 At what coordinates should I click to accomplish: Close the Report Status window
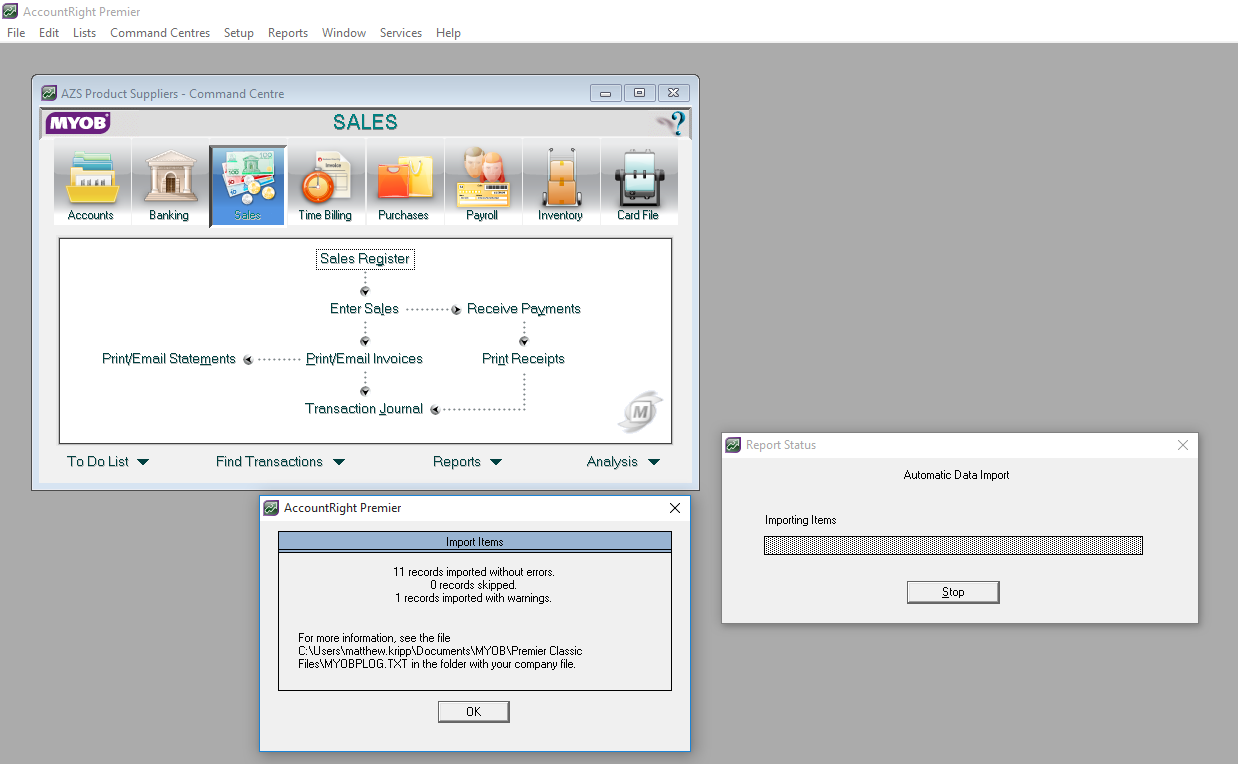click(x=1183, y=445)
